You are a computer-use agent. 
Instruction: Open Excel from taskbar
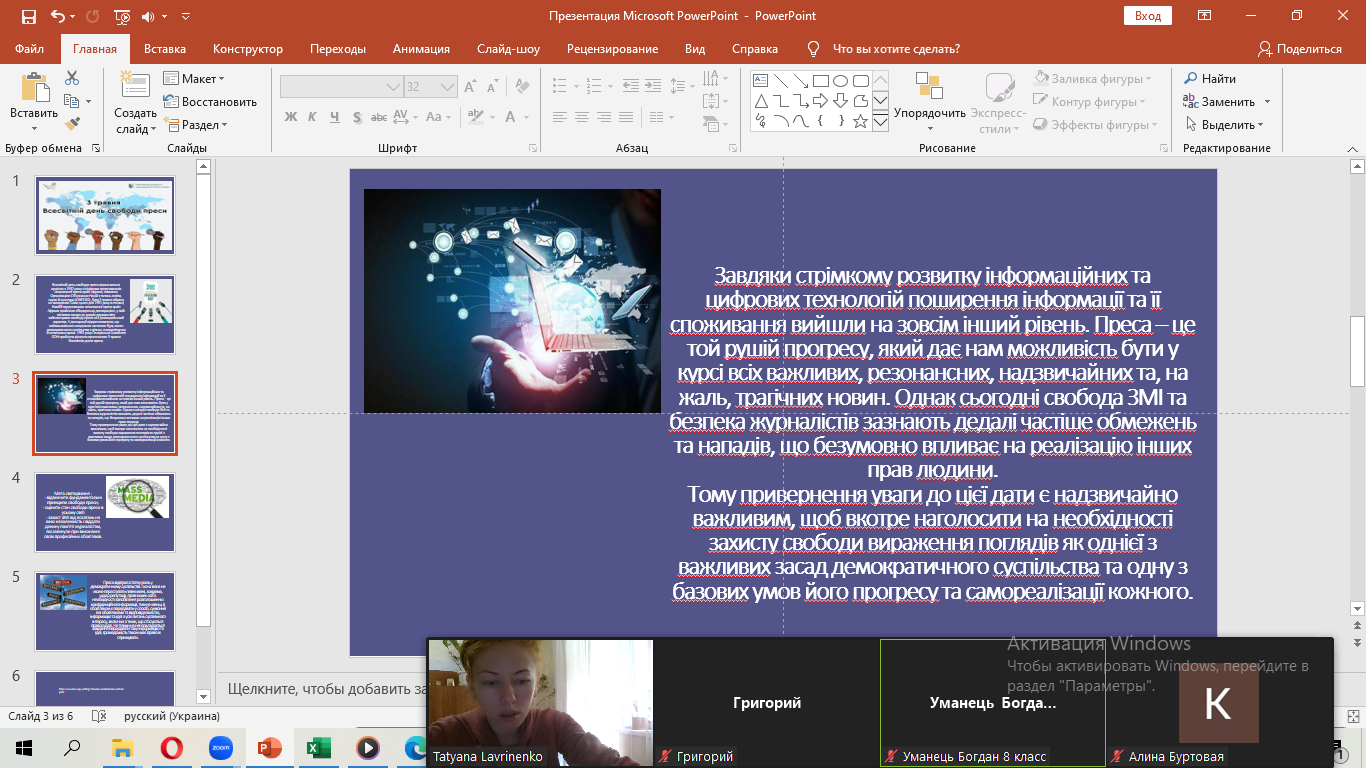tap(318, 748)
